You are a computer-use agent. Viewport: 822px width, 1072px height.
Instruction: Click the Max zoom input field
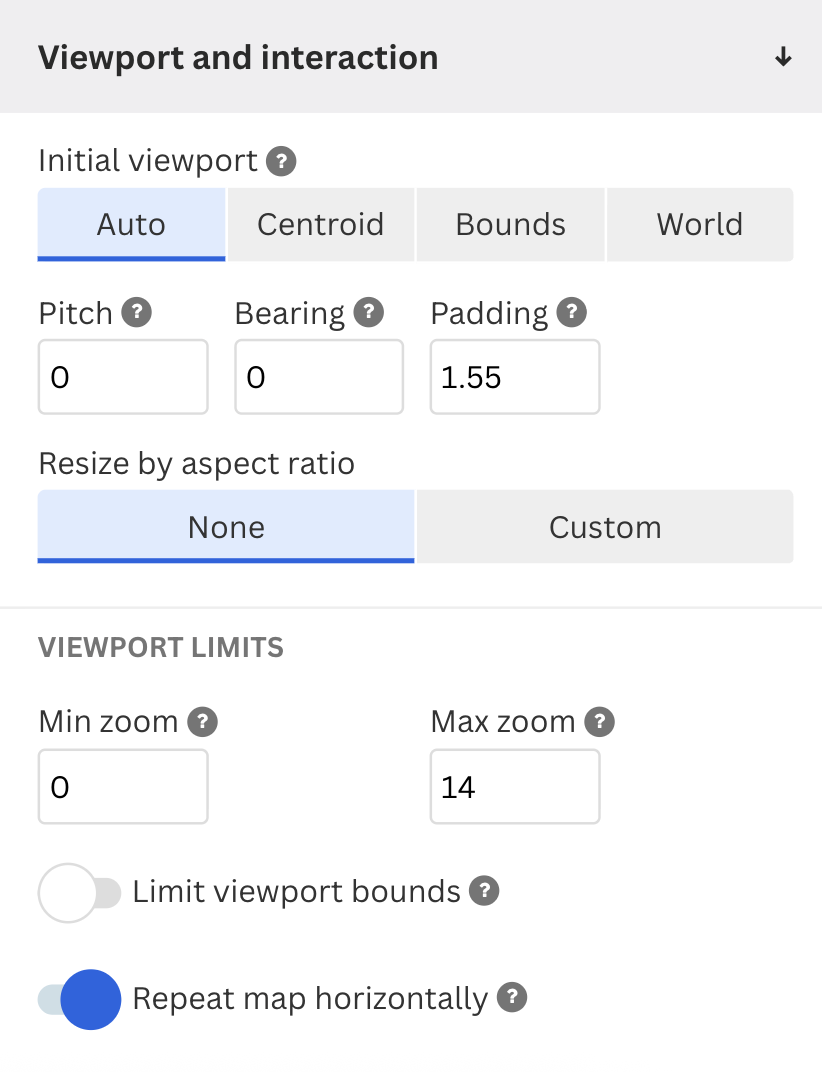[515, 787]
